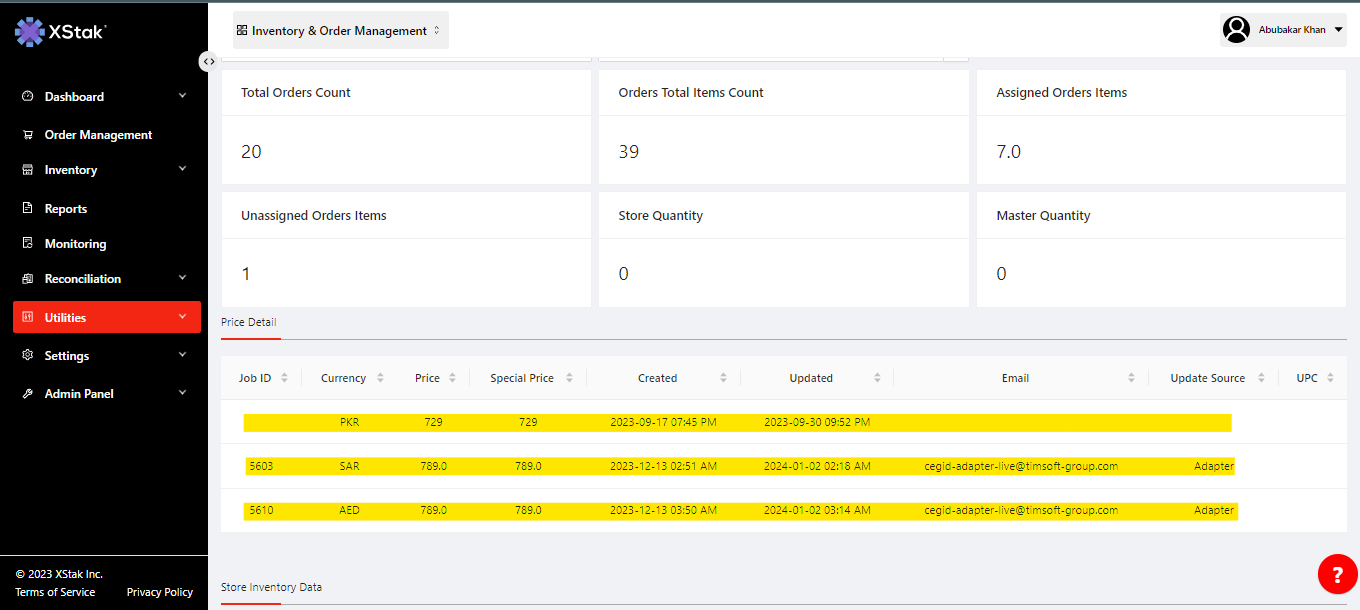
Task: Click the Dashboard gauge icon in sidebar
Action: (28, 97)
